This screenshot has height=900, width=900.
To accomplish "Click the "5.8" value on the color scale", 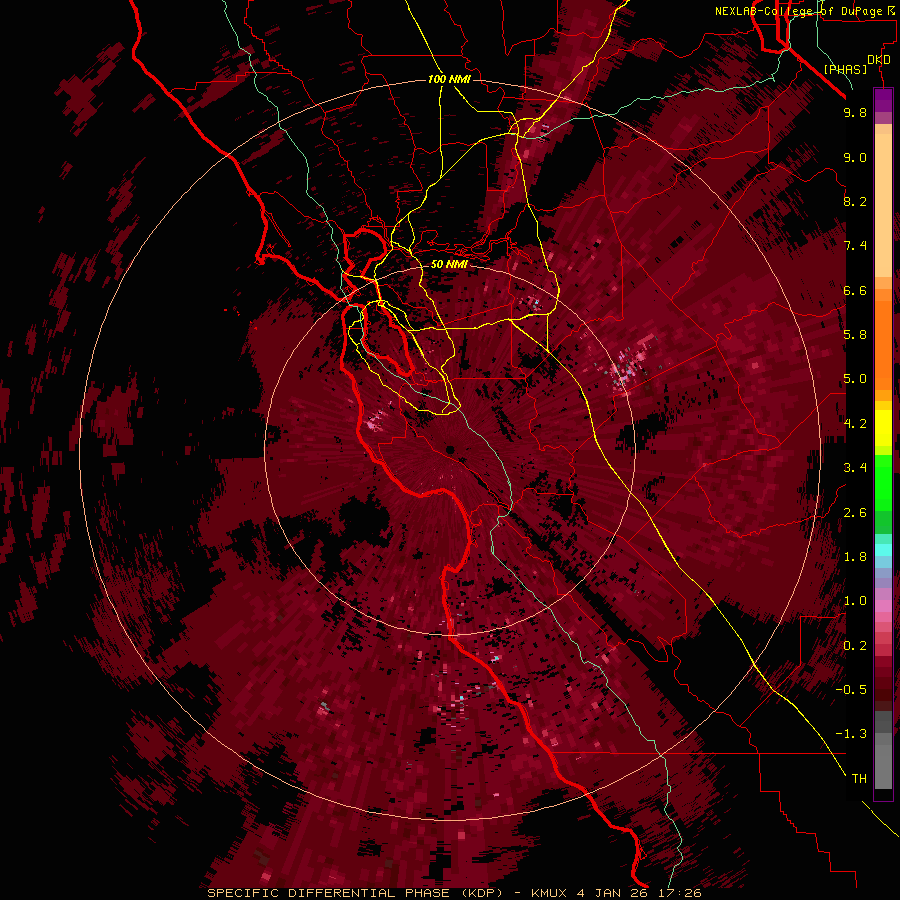I will coord(855,335).
